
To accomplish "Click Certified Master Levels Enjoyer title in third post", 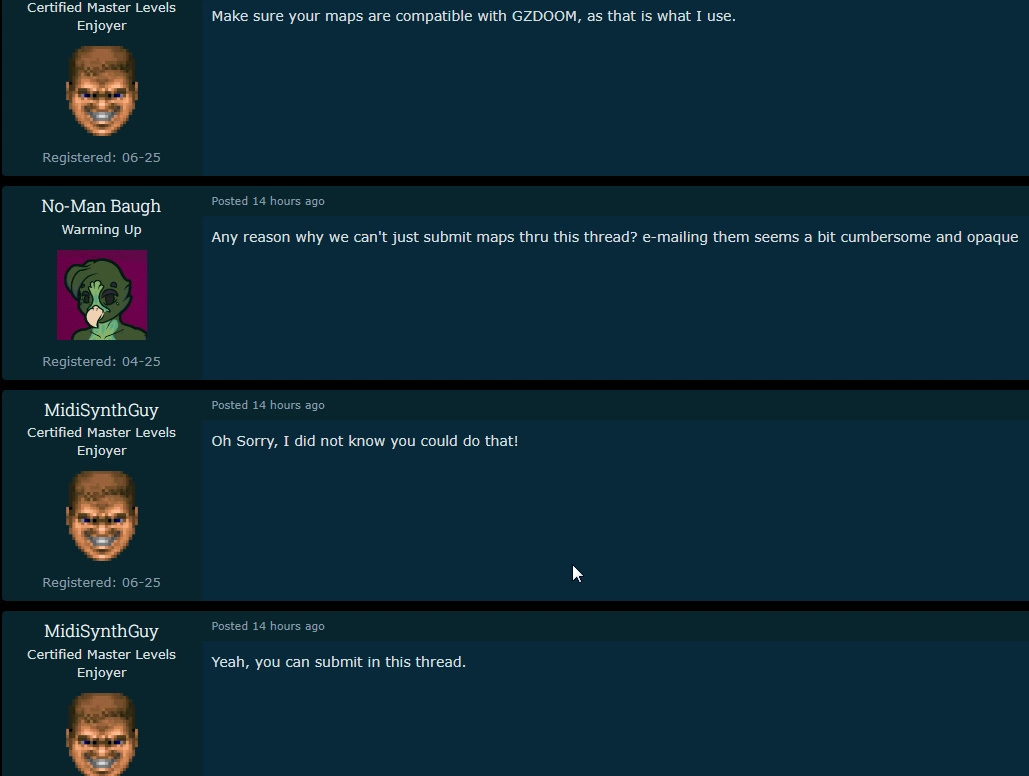I will click(x=101, y=442).
